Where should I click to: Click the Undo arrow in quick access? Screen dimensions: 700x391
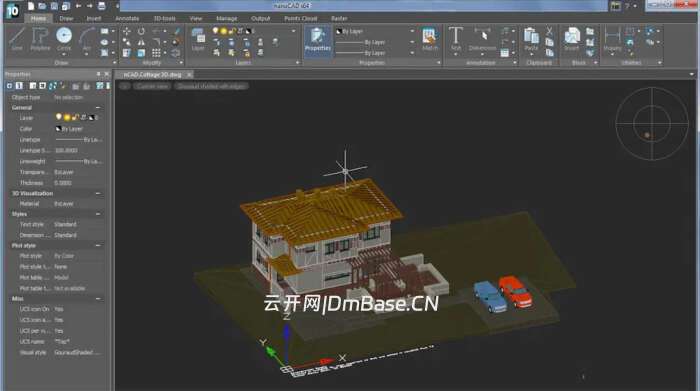[79, 6]
